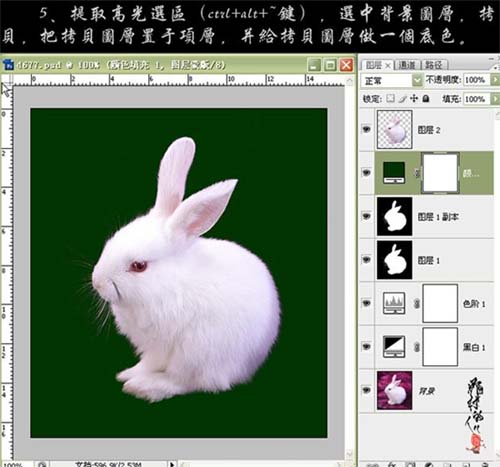The image size is (500, 467).
Task: Click the layer name 背景
Action: [427, 391]
